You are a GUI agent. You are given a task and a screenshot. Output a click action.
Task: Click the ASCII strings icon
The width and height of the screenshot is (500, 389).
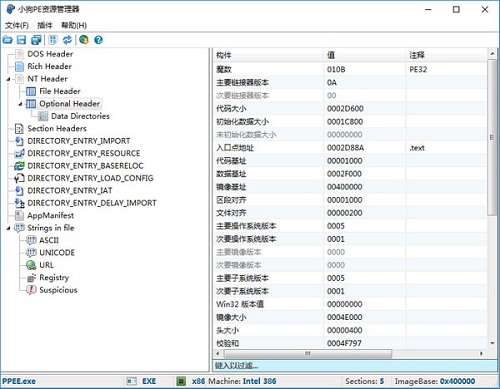pos(31,240)
